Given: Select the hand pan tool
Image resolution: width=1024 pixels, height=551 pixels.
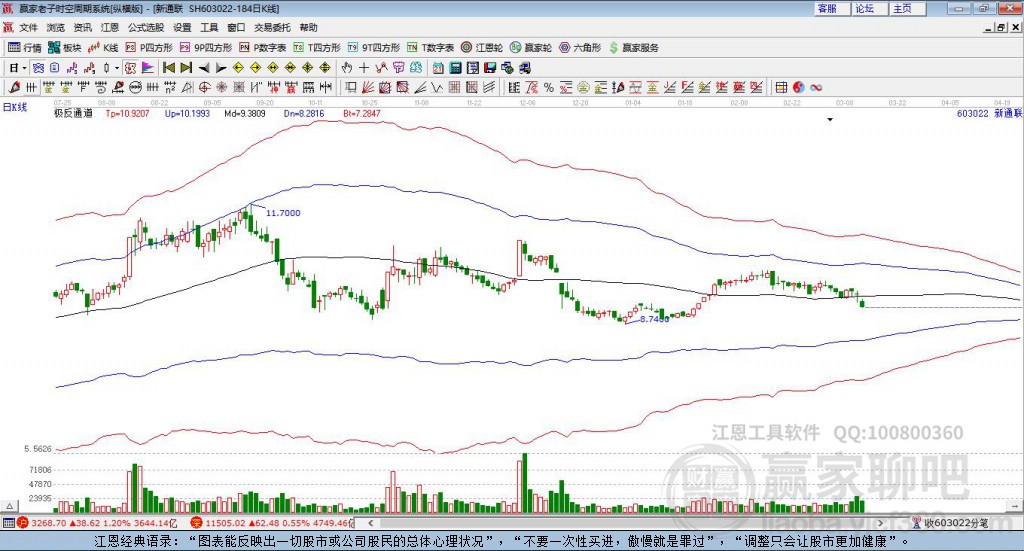Looking at the screenshot, I should pyautogui.click(x=347, y=68).
